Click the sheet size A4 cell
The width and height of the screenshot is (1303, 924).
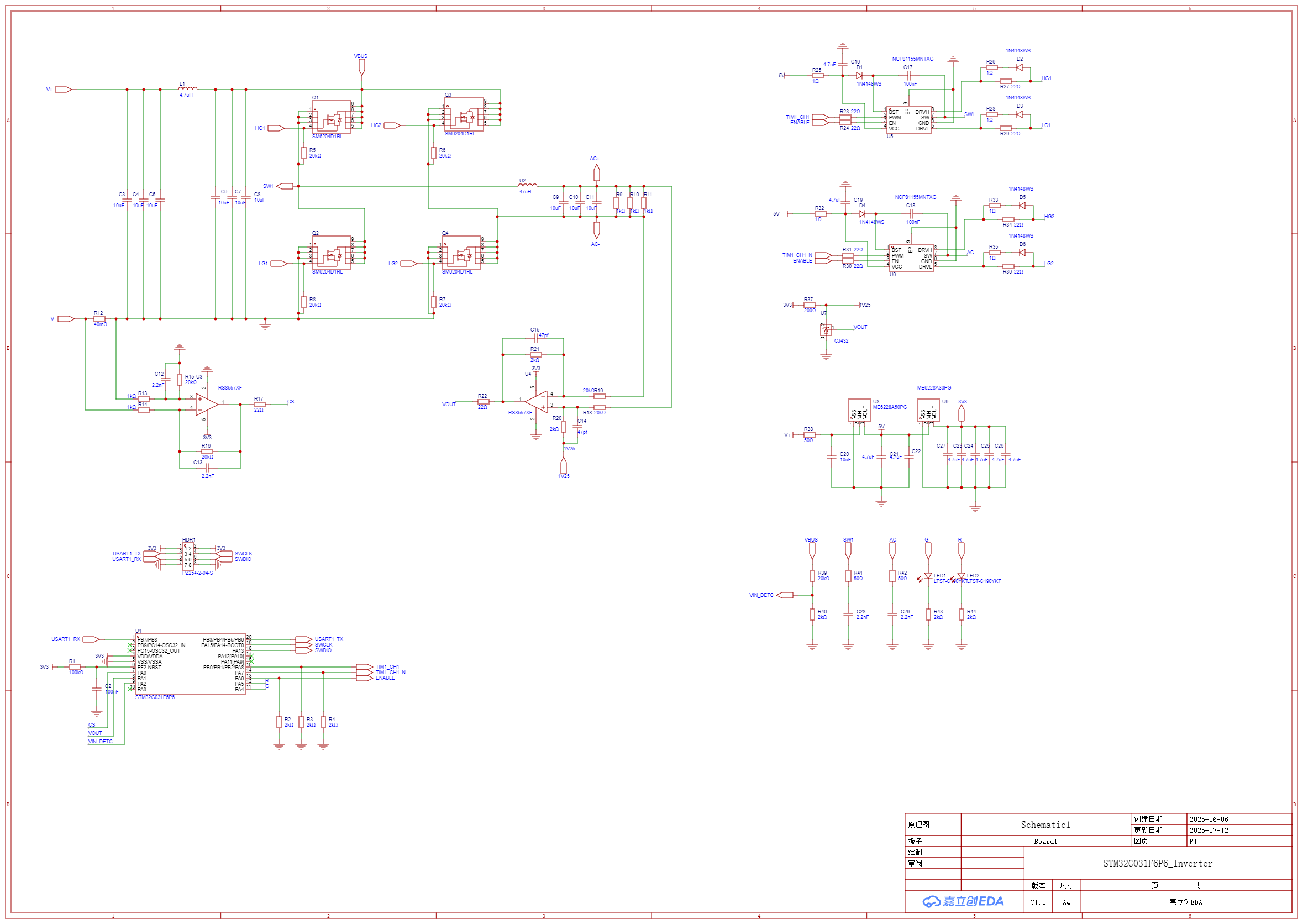[x=1066, y=902]
